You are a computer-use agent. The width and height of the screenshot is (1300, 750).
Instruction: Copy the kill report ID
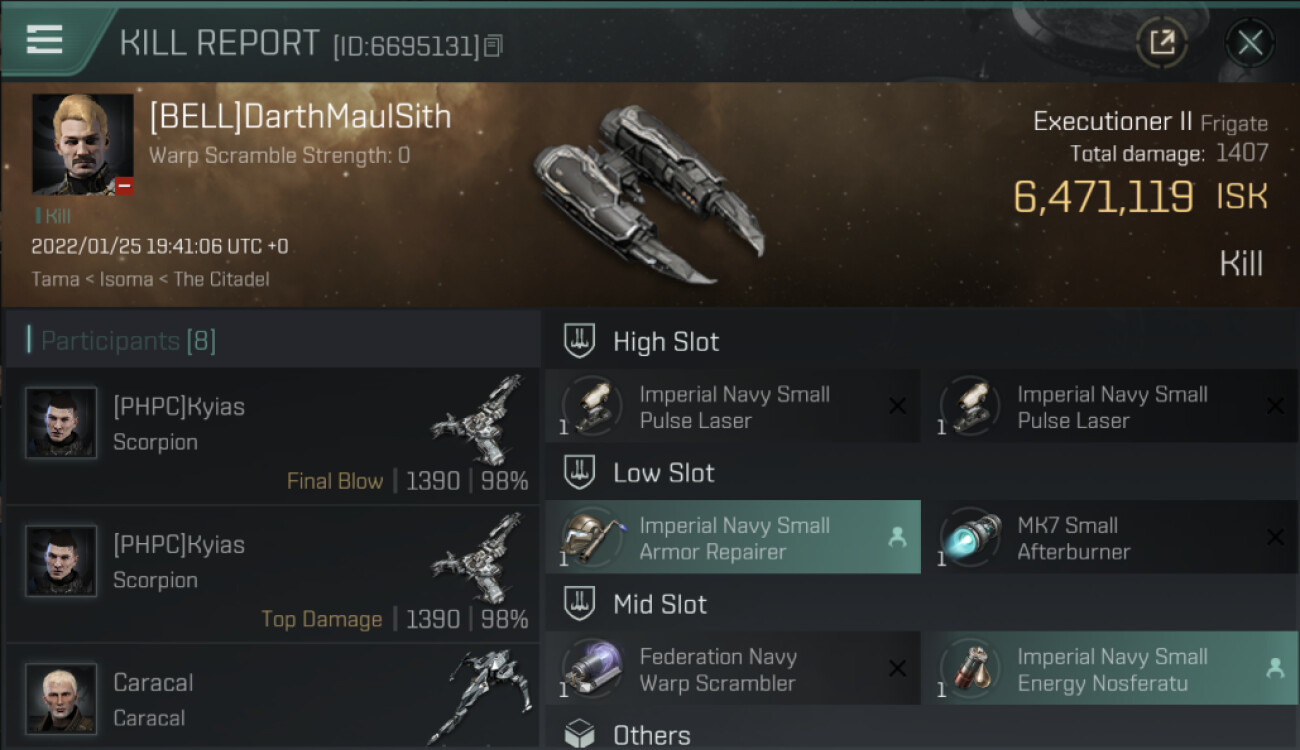(493, 46)
